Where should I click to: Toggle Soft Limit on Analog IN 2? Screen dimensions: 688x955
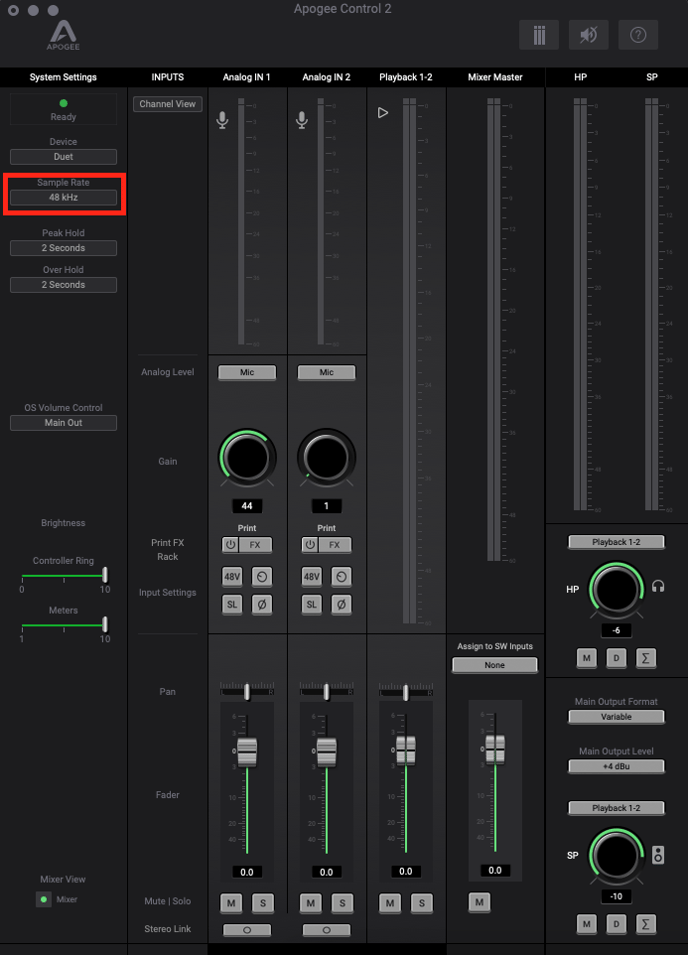[312, 604]
